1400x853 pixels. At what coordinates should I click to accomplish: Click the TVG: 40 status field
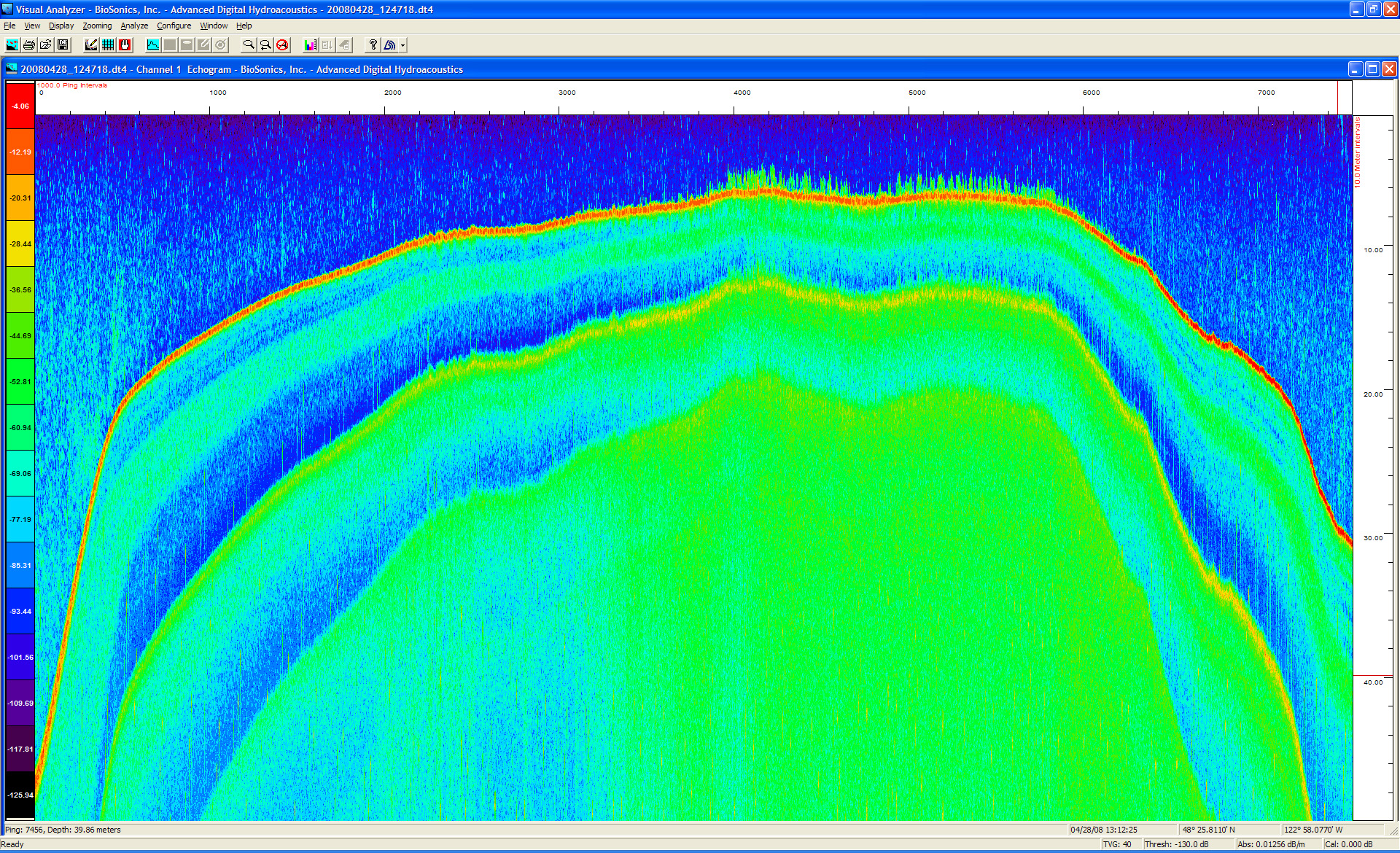[x=1116, y=844]
